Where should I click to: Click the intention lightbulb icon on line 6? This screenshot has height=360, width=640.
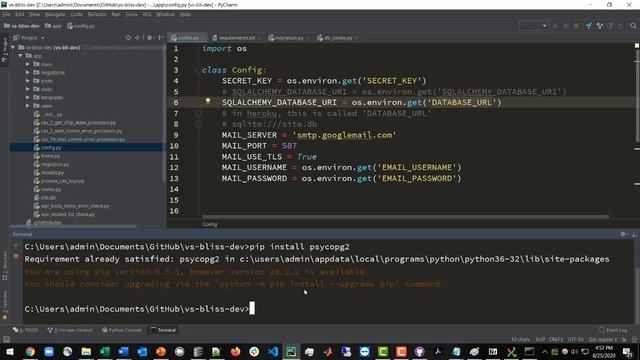[207, 101]
